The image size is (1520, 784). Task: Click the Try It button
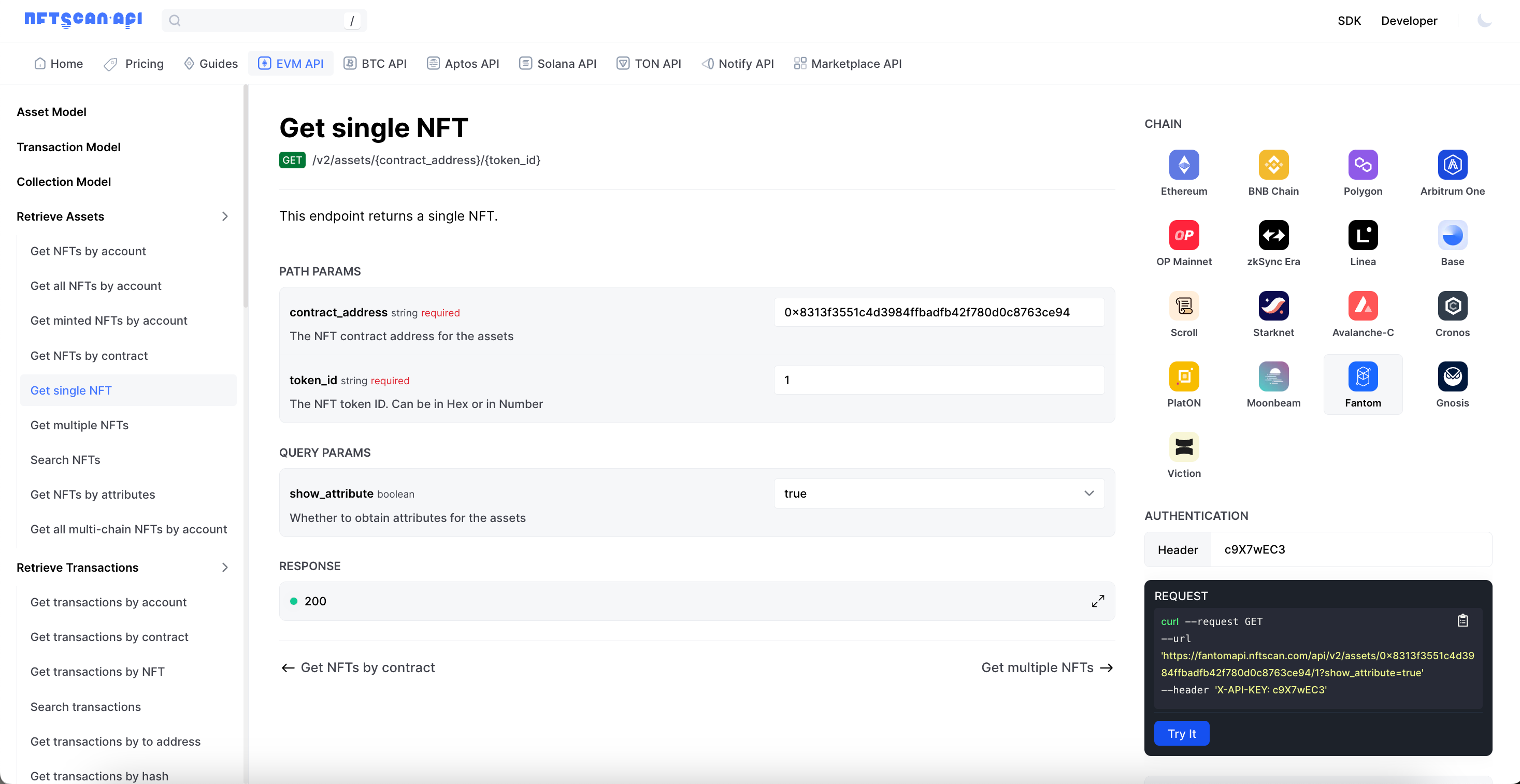1181,733
